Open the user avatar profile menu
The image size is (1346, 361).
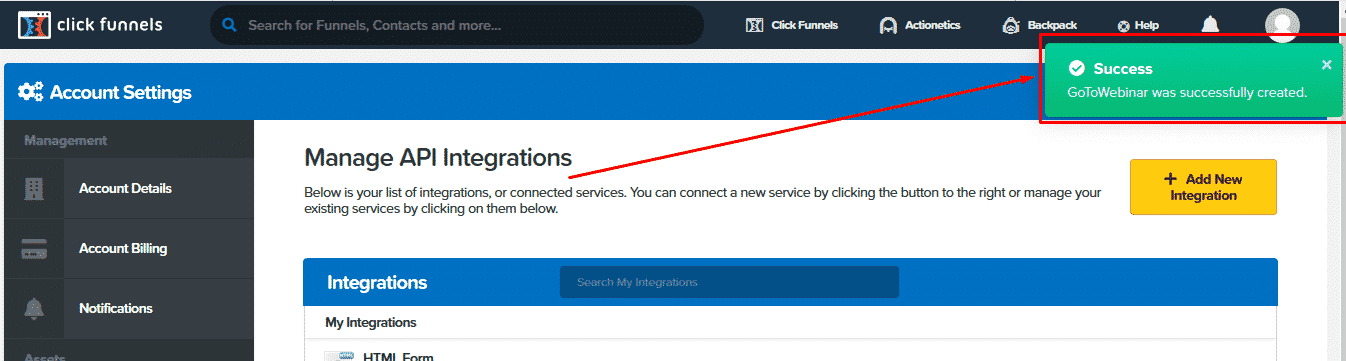[1282, 25]
